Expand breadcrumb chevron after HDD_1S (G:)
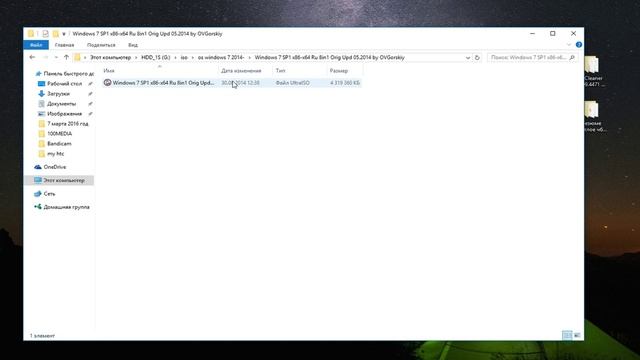The width and height of the screenshot is (640, 360). [176, 58]
